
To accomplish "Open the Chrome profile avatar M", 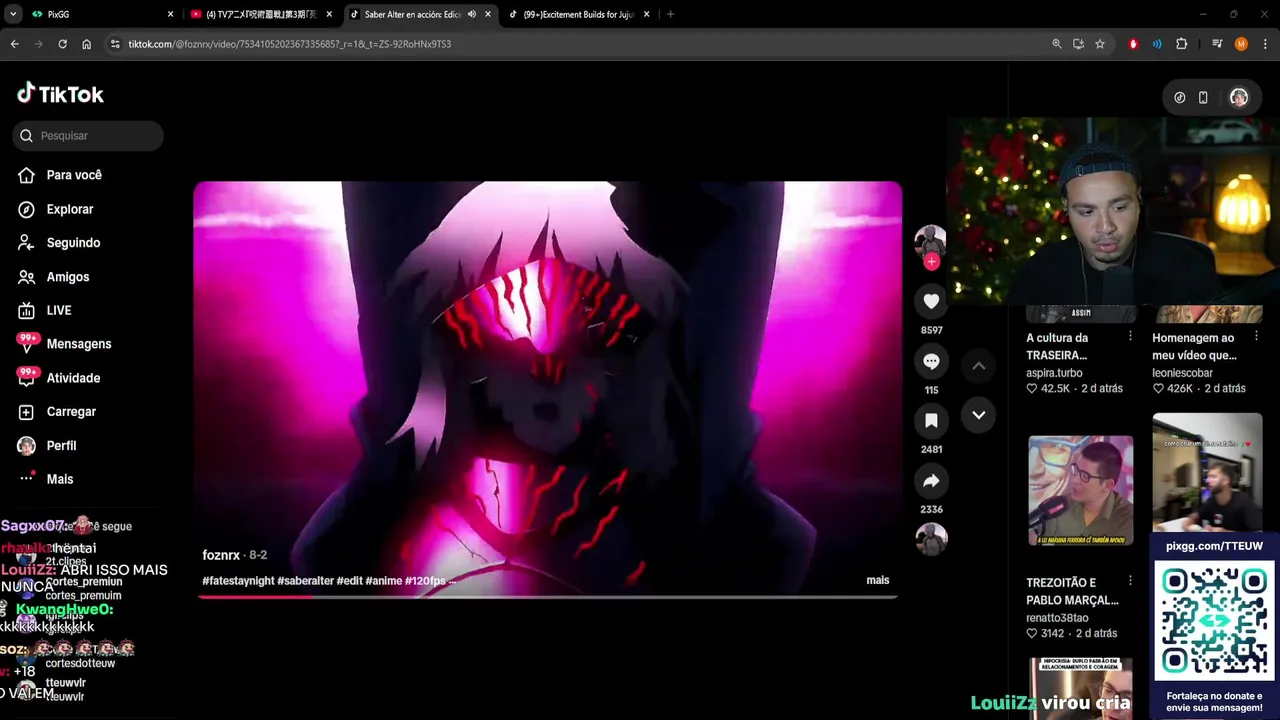I will (1241, 44).
